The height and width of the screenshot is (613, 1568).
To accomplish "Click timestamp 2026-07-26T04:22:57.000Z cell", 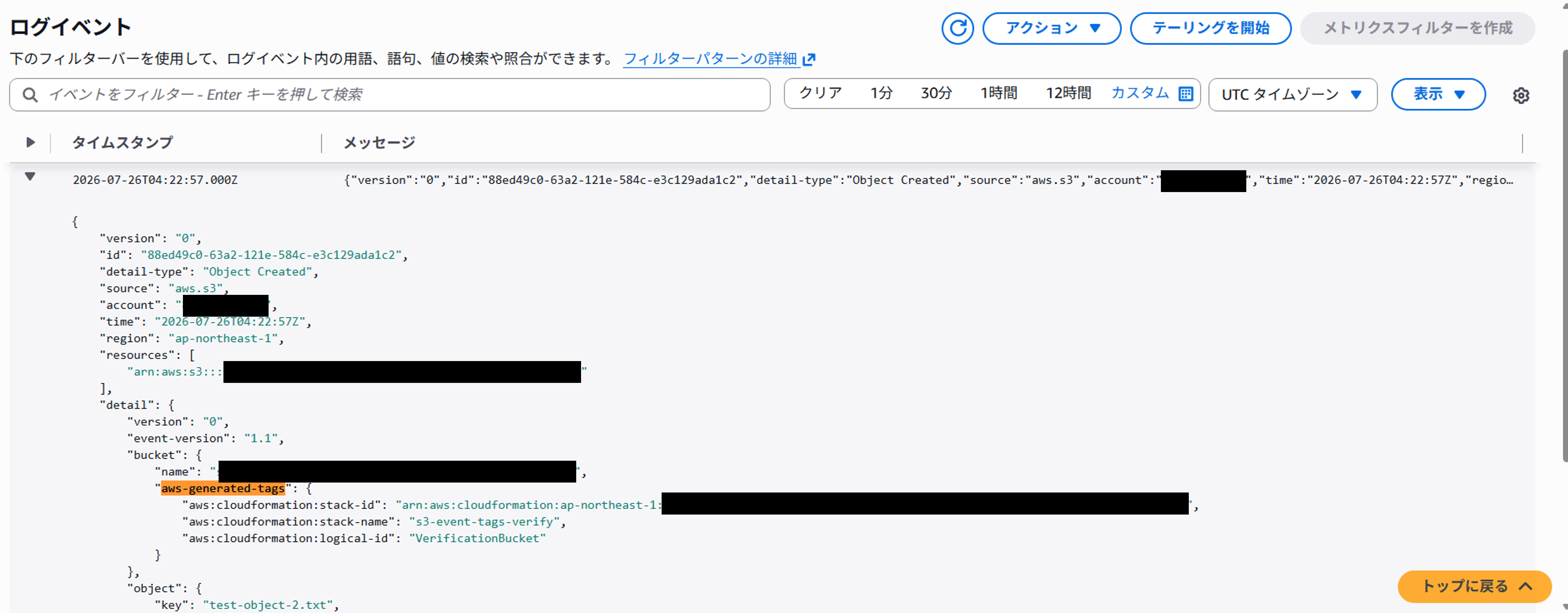I will click(155, 180).
